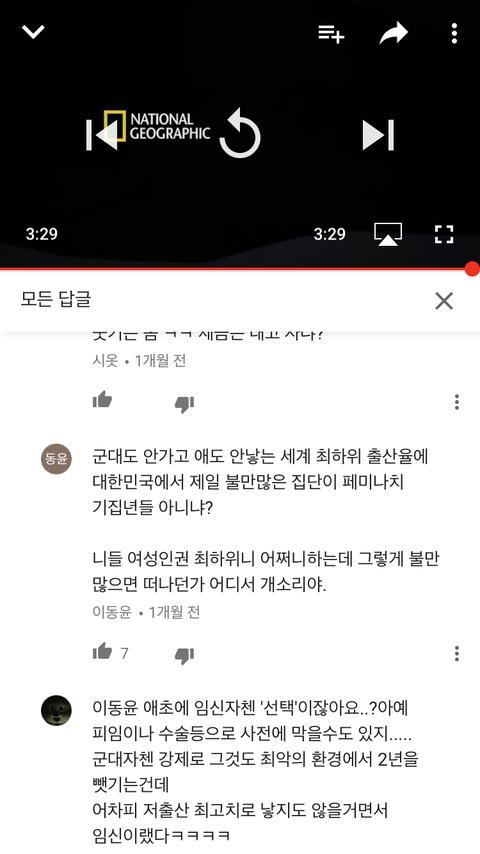Screen dimensions: 480x854
Task: Skip to the next video
Action: [378, 135]
